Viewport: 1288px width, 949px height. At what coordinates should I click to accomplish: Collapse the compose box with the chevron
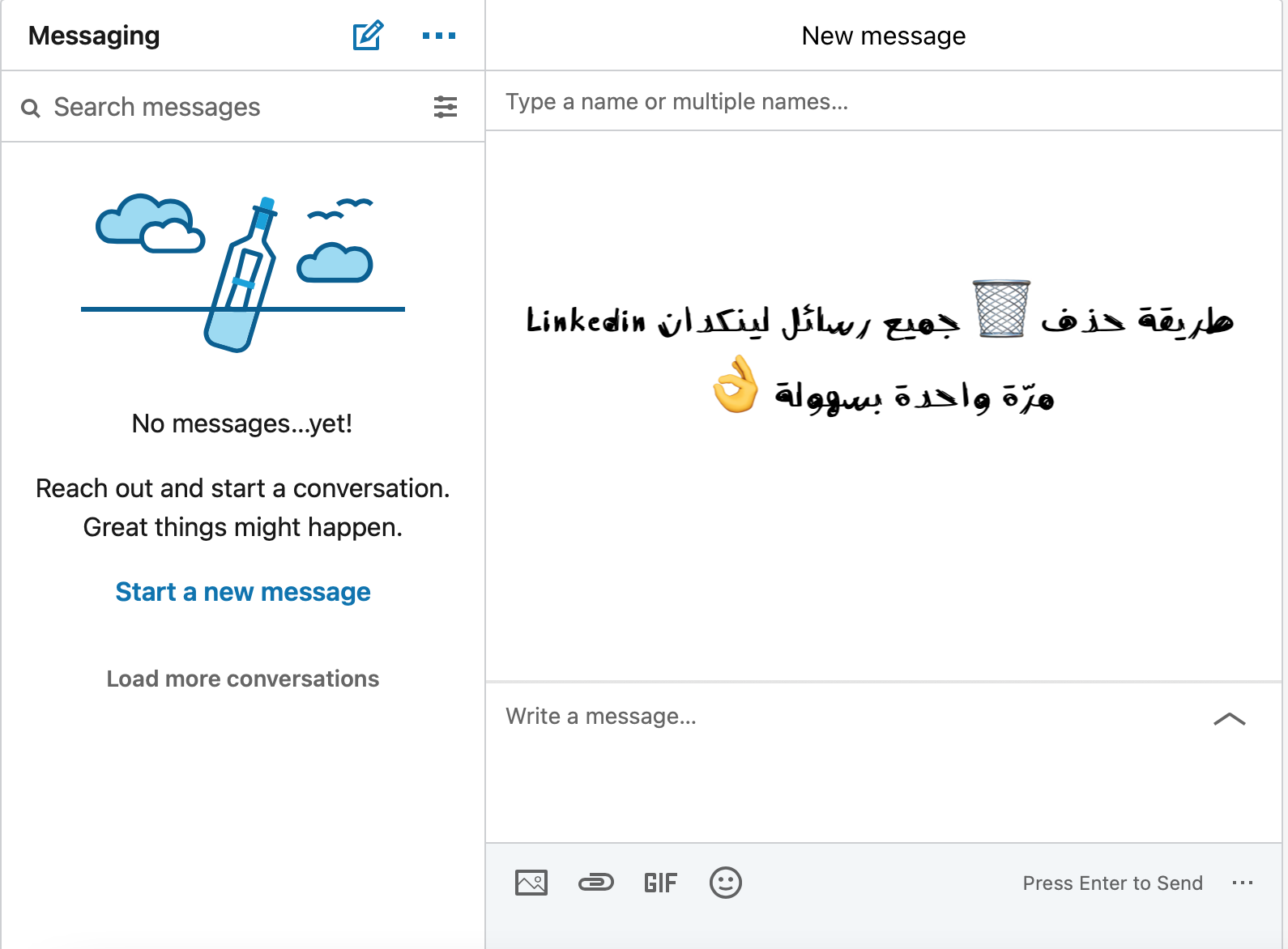click(1229, 719)
